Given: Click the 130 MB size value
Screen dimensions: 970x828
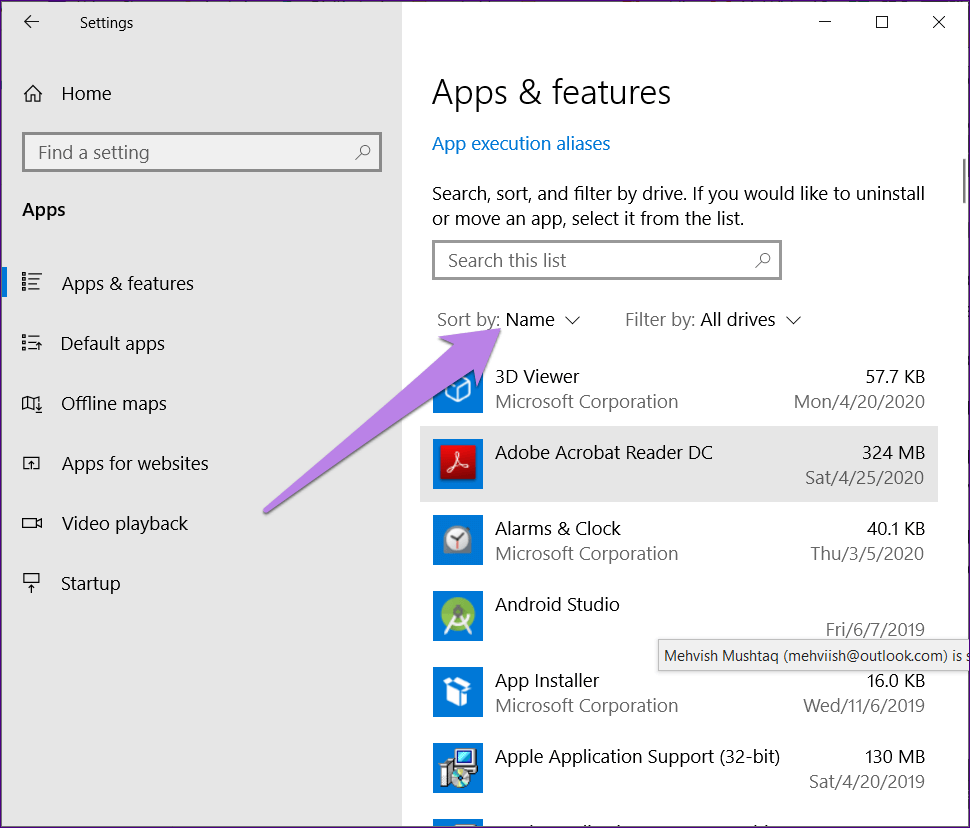Looking at the screenshot, I should 895,756.
